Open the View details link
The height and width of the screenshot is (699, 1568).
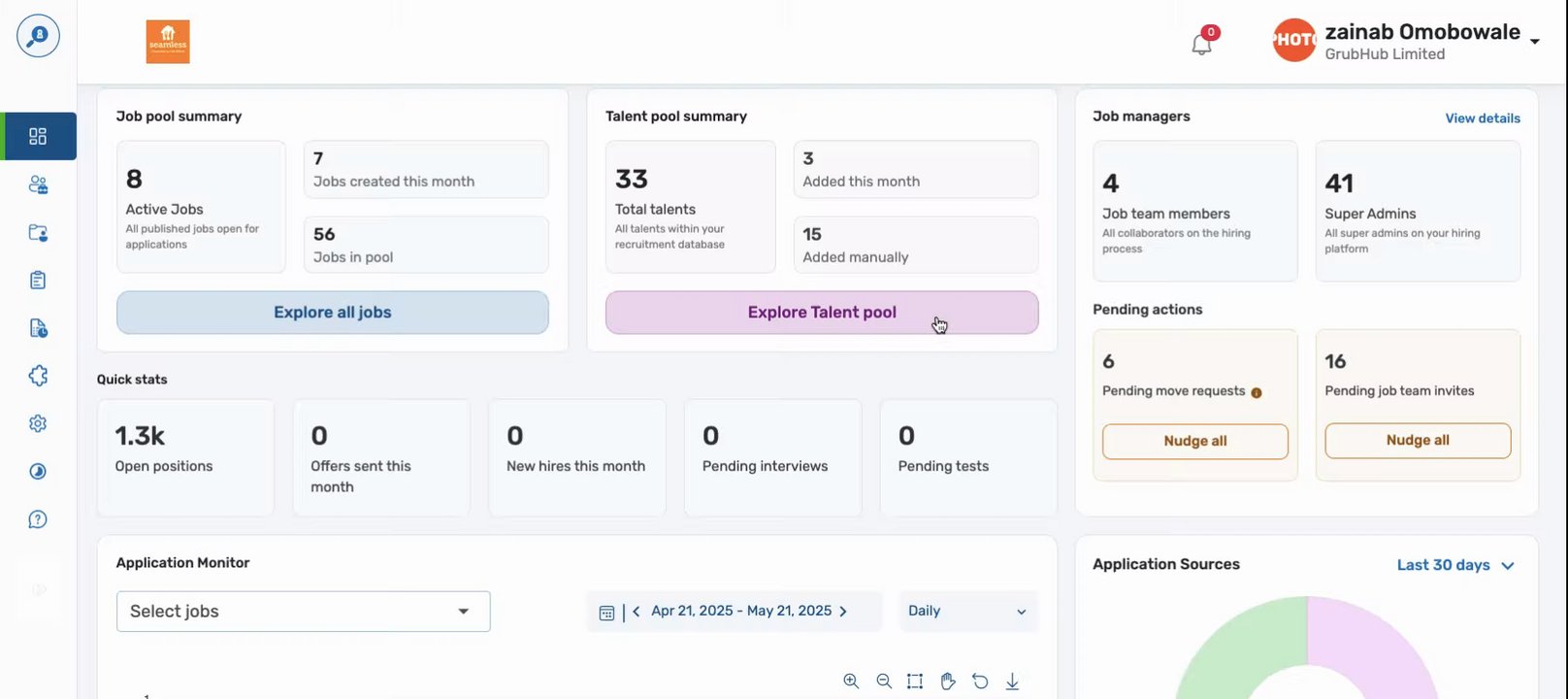[1483, 118]
